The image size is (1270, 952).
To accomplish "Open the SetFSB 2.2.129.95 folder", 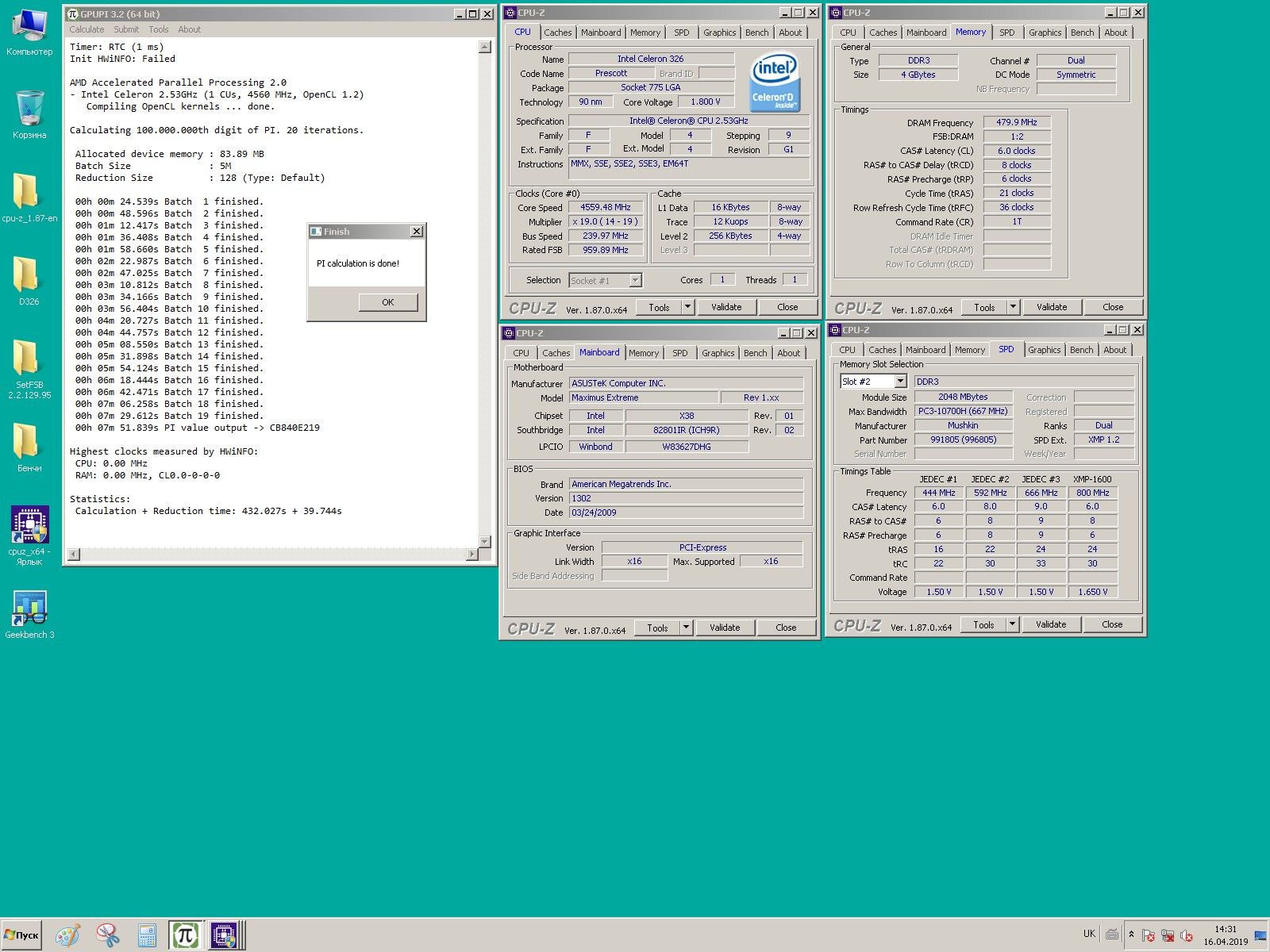I will tap(29, 369).
